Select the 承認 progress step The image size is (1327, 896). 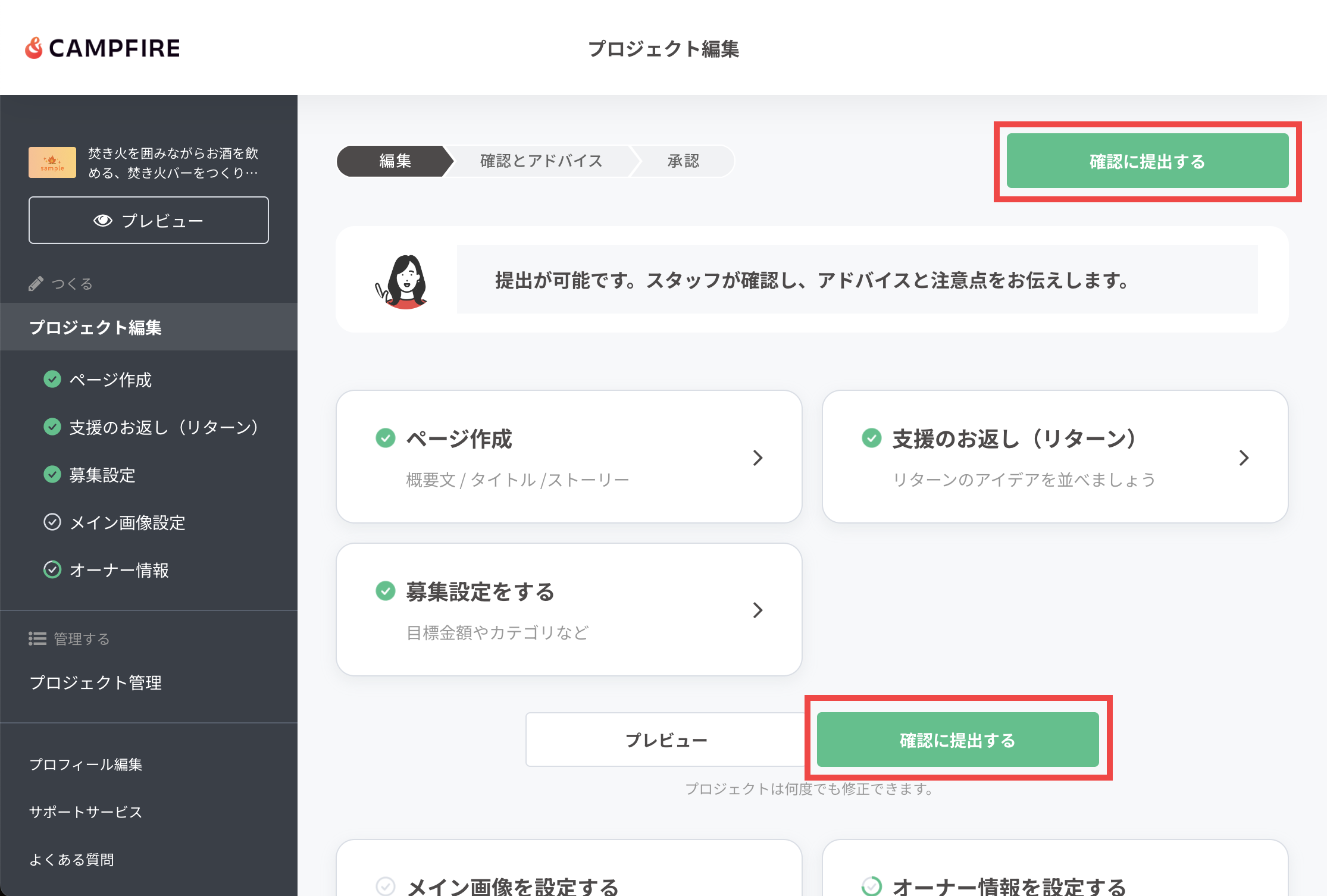coord(683,161)
